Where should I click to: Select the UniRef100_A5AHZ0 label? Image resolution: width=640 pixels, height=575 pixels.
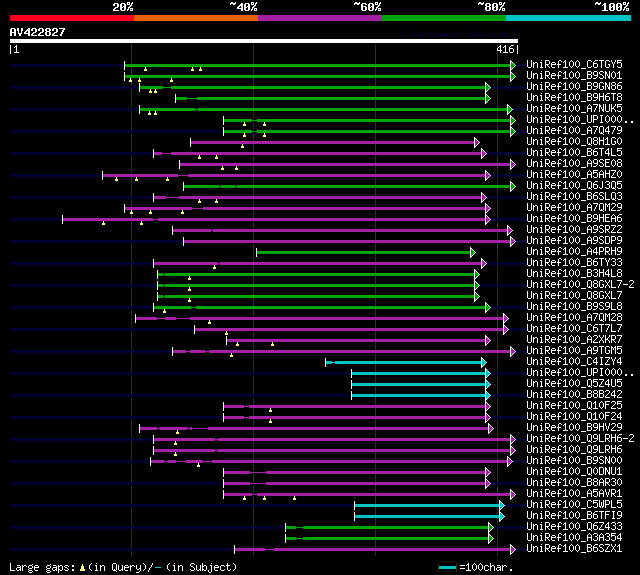tap(574, 175)
